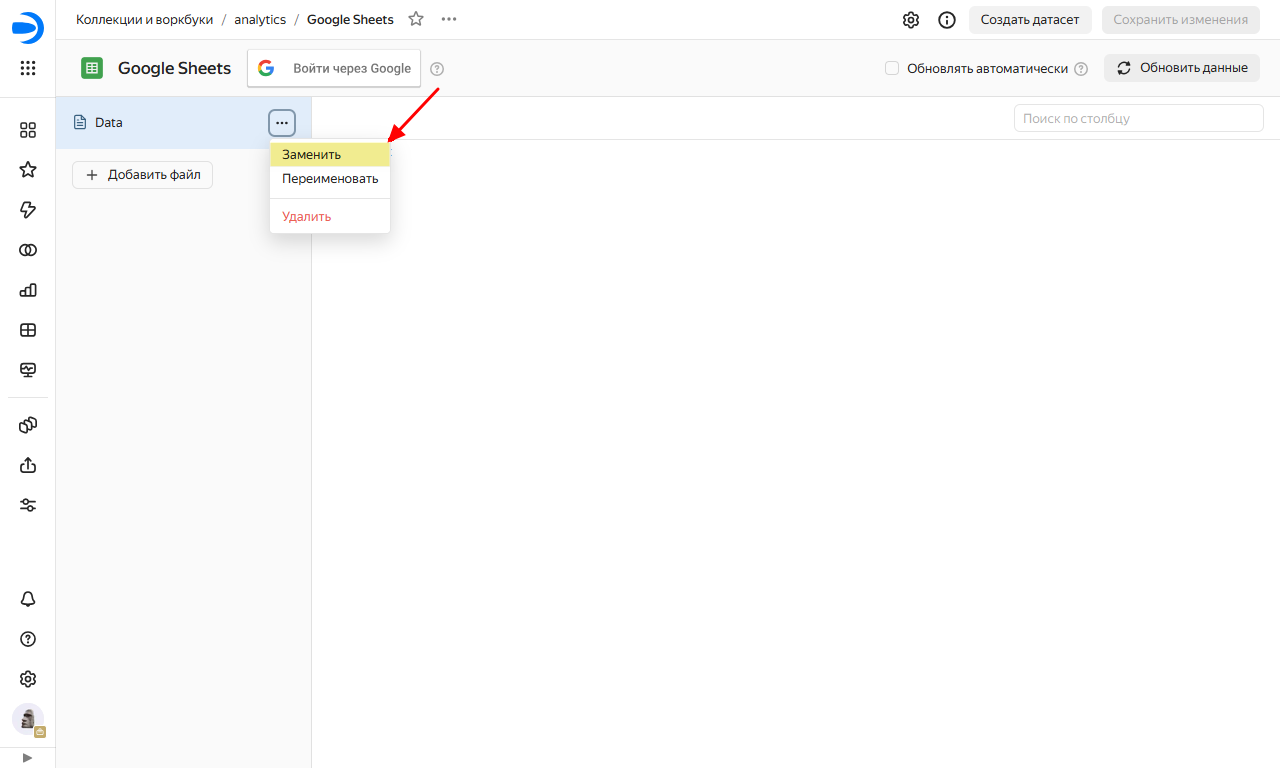
Task: Focus the 'Поиск по столбцу' search field
Action: (x=1138, y=118)
